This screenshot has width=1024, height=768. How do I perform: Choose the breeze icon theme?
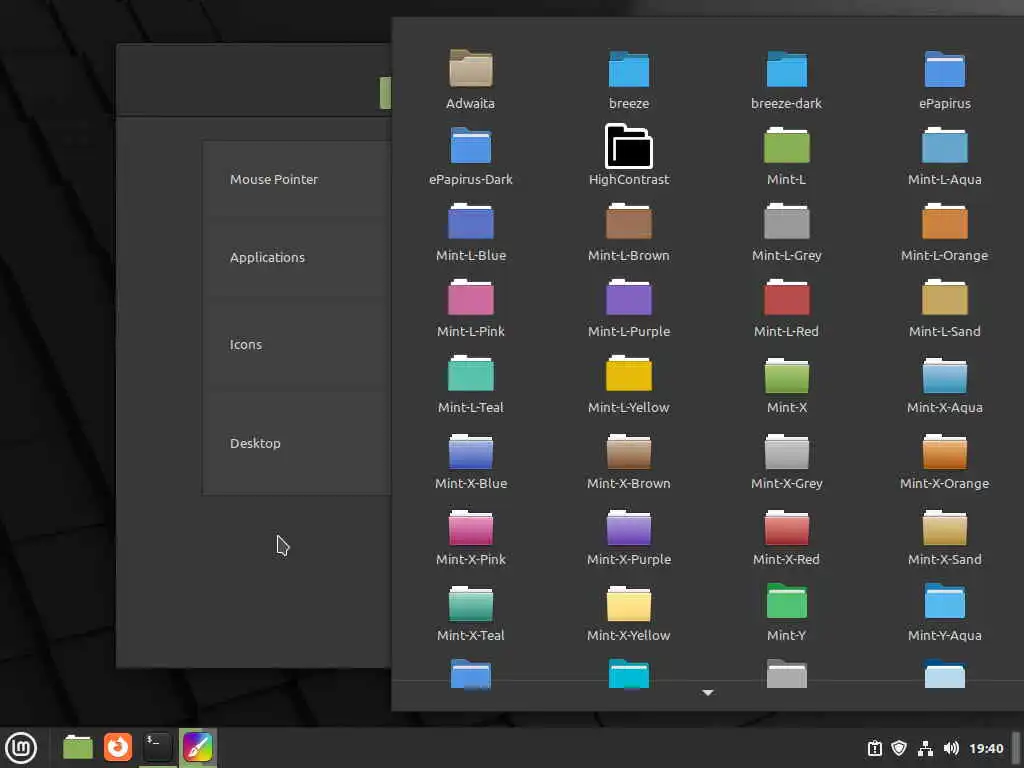point(628,80)
